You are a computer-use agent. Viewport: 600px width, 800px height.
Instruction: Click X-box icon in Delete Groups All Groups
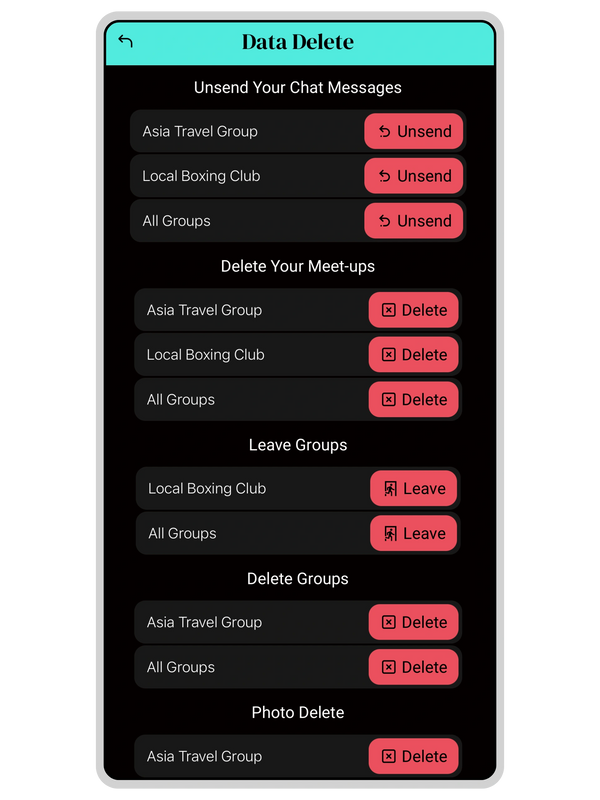click(x=389, y=667)
